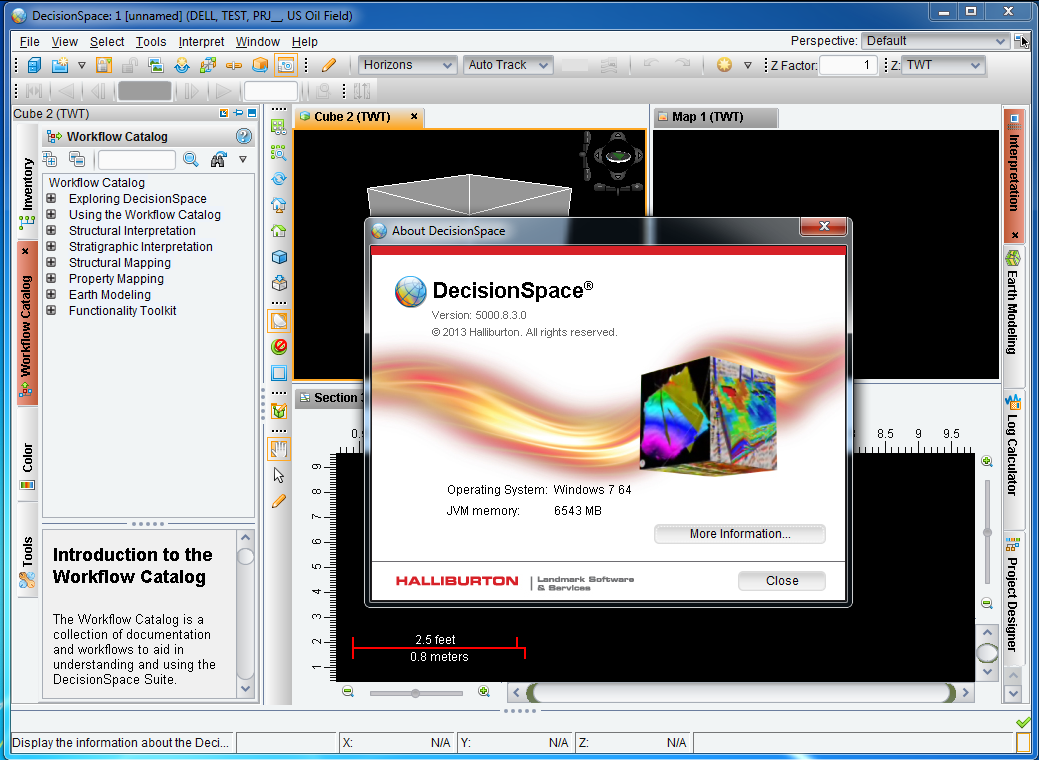The image size is (1039, 760).
Task: Click Expand All icon in Workflow Catalog
Action: (50, 159)
